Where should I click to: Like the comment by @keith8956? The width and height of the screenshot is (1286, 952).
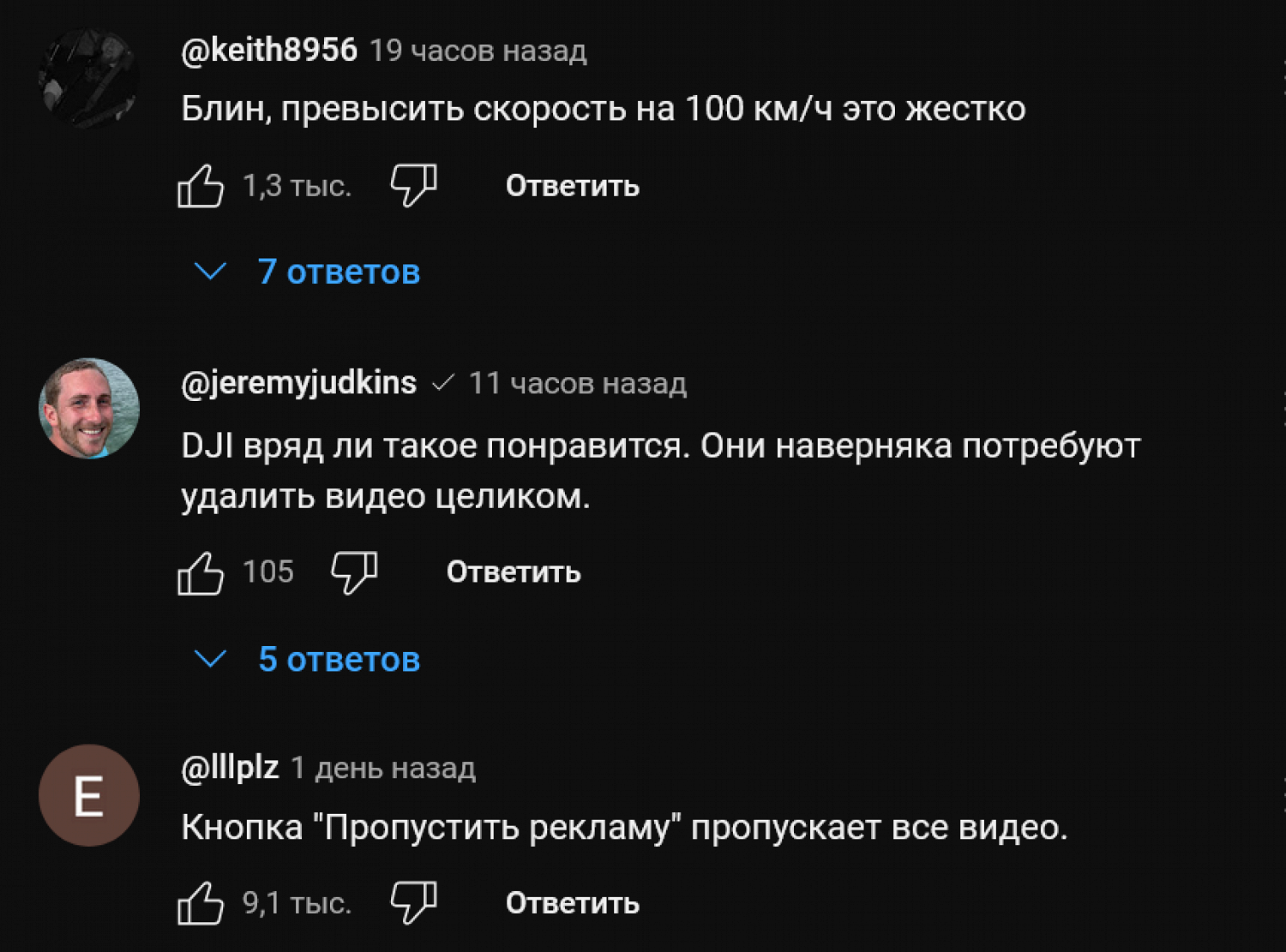coord(201,186)
